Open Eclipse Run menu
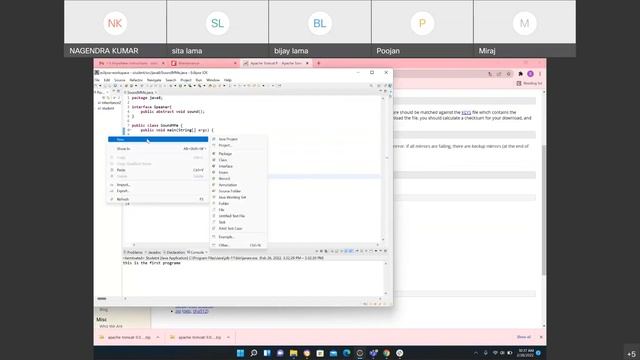Image resolution: width=640 pixels, height=360 pixels. tap(199, 80)
